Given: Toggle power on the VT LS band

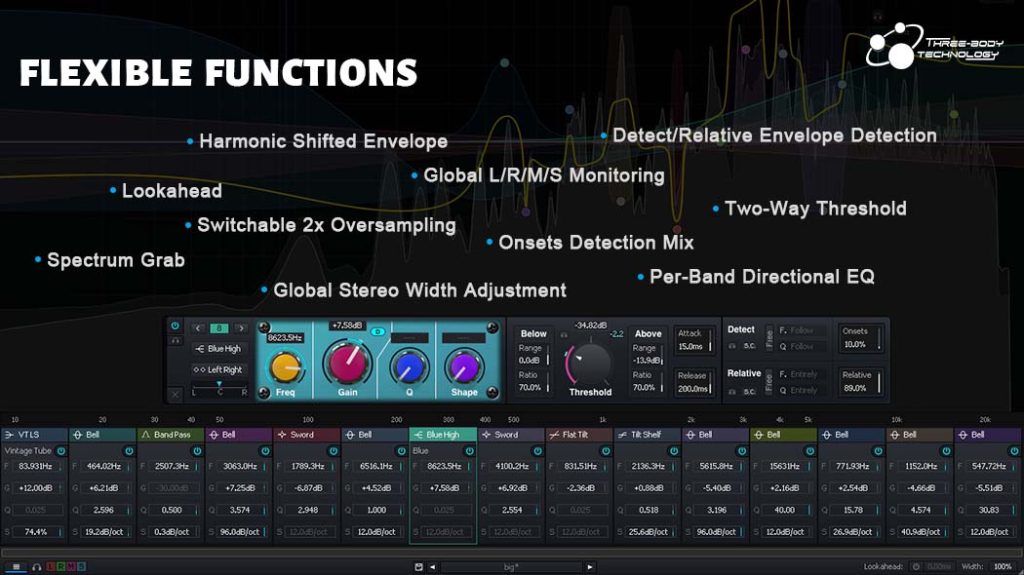Looking at the screenshot, I should pos(61,451).
